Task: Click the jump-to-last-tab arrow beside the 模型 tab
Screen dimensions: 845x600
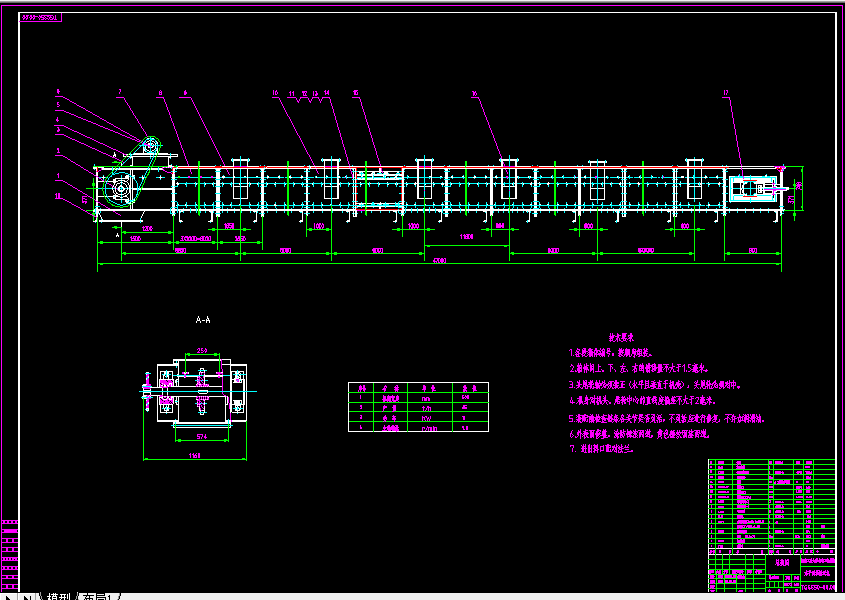Action: pos(27,596)
